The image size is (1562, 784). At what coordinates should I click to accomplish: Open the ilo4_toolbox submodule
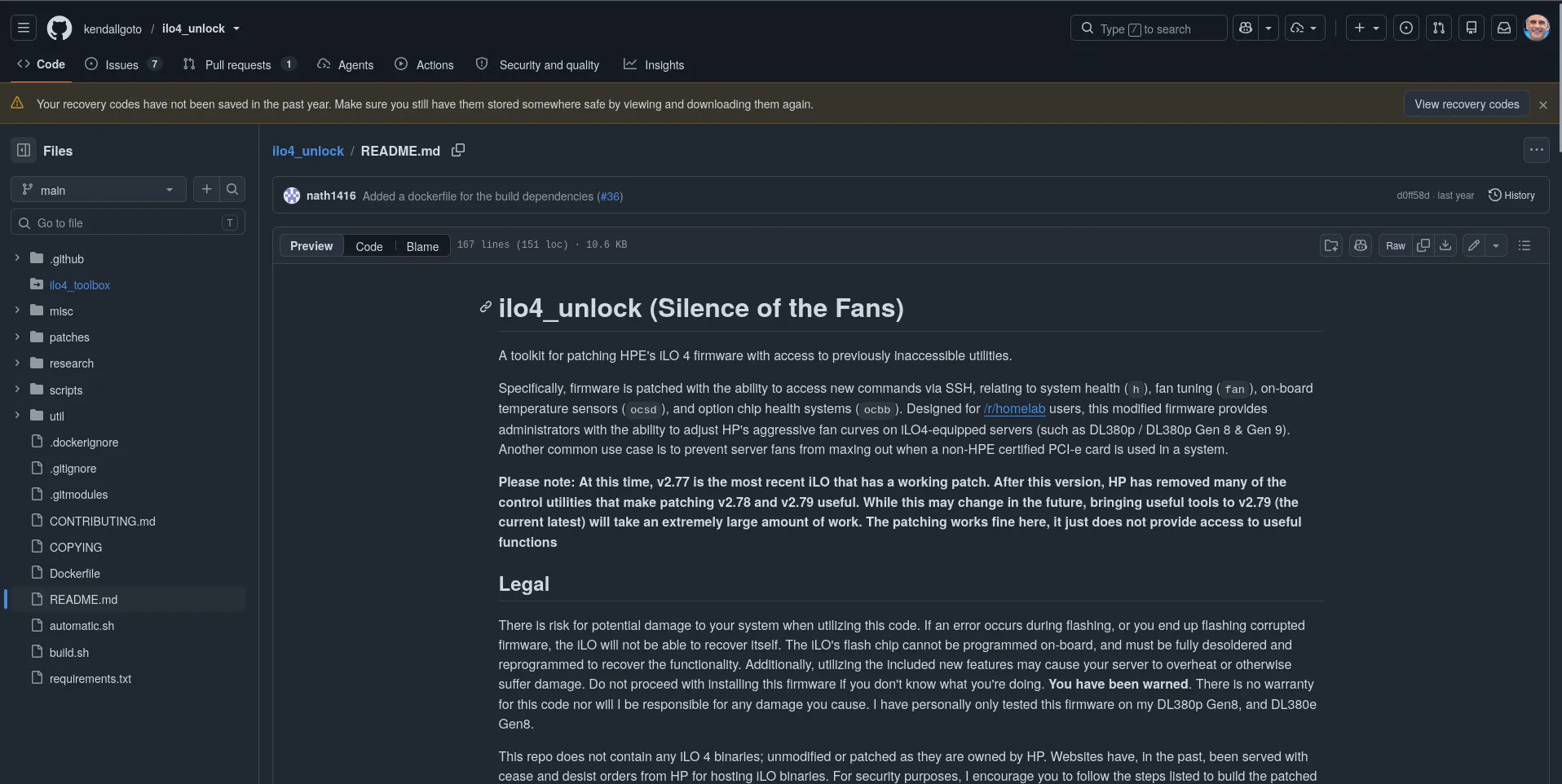pyautogui.click(x=80, y=285)
